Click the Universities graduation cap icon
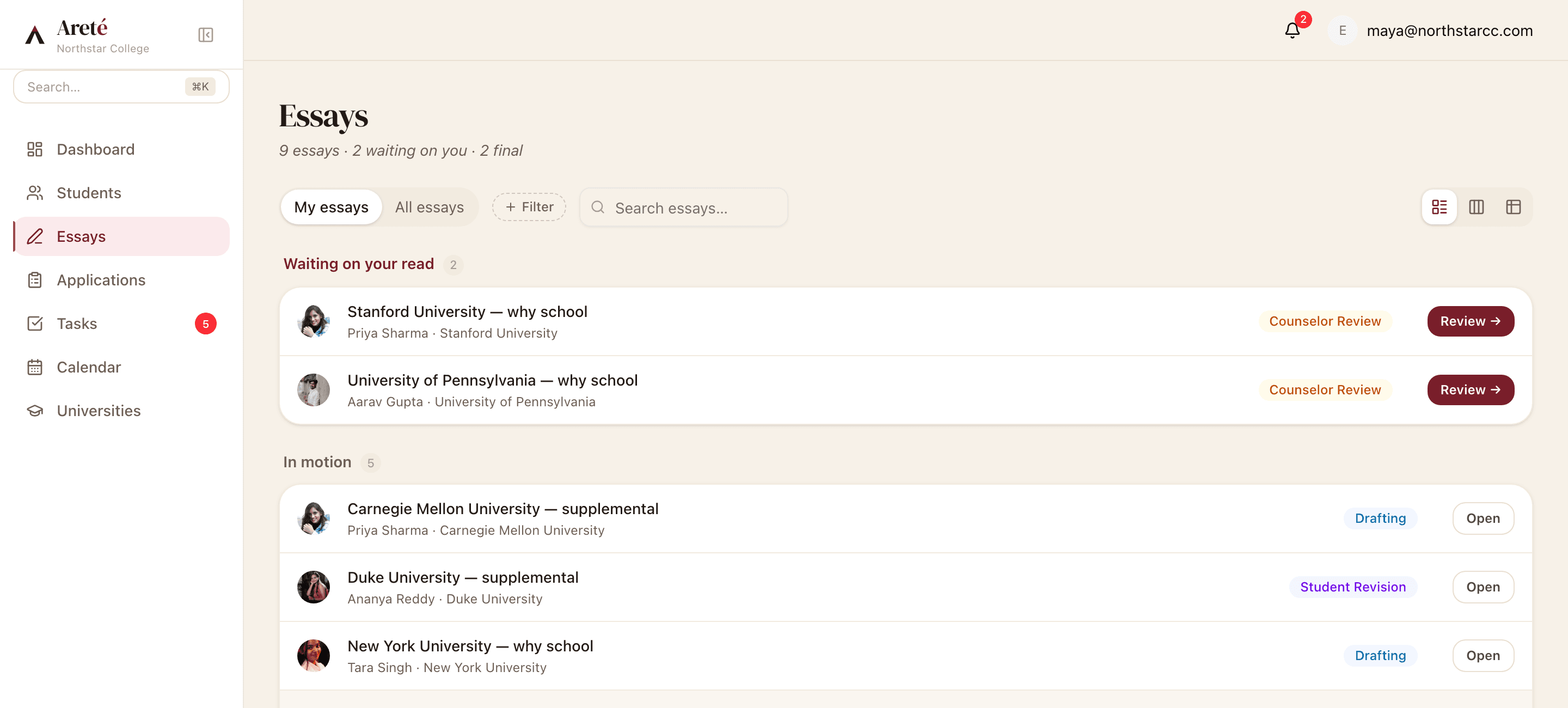Screen dimensions: 1568x708 pos(35,411)
